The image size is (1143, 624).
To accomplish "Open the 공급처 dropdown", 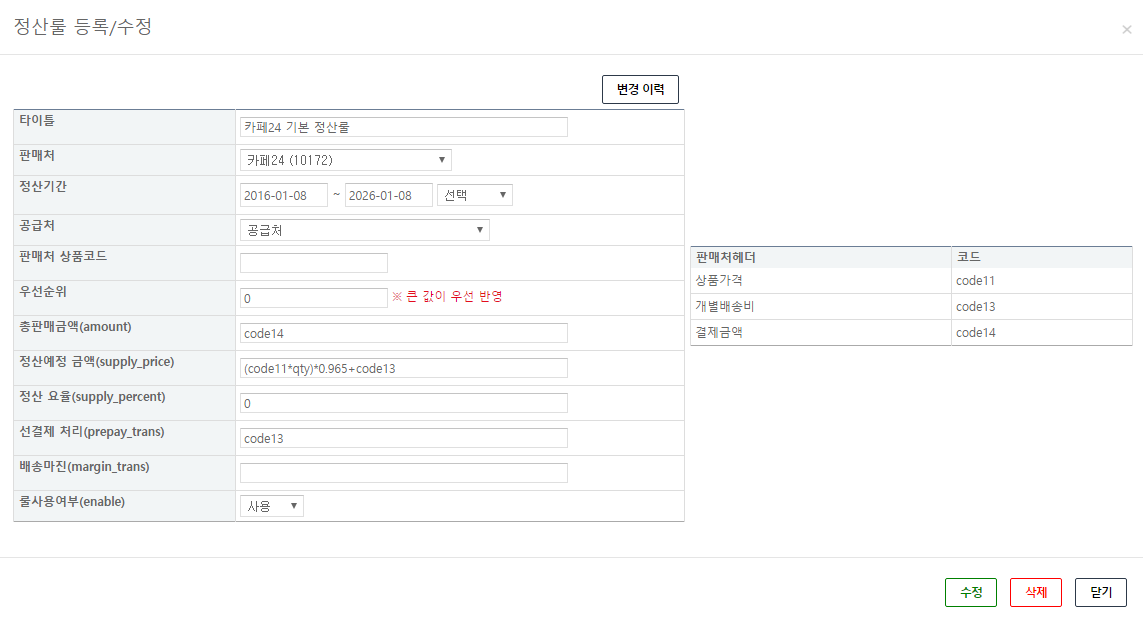I will click(x=364, y=230).
